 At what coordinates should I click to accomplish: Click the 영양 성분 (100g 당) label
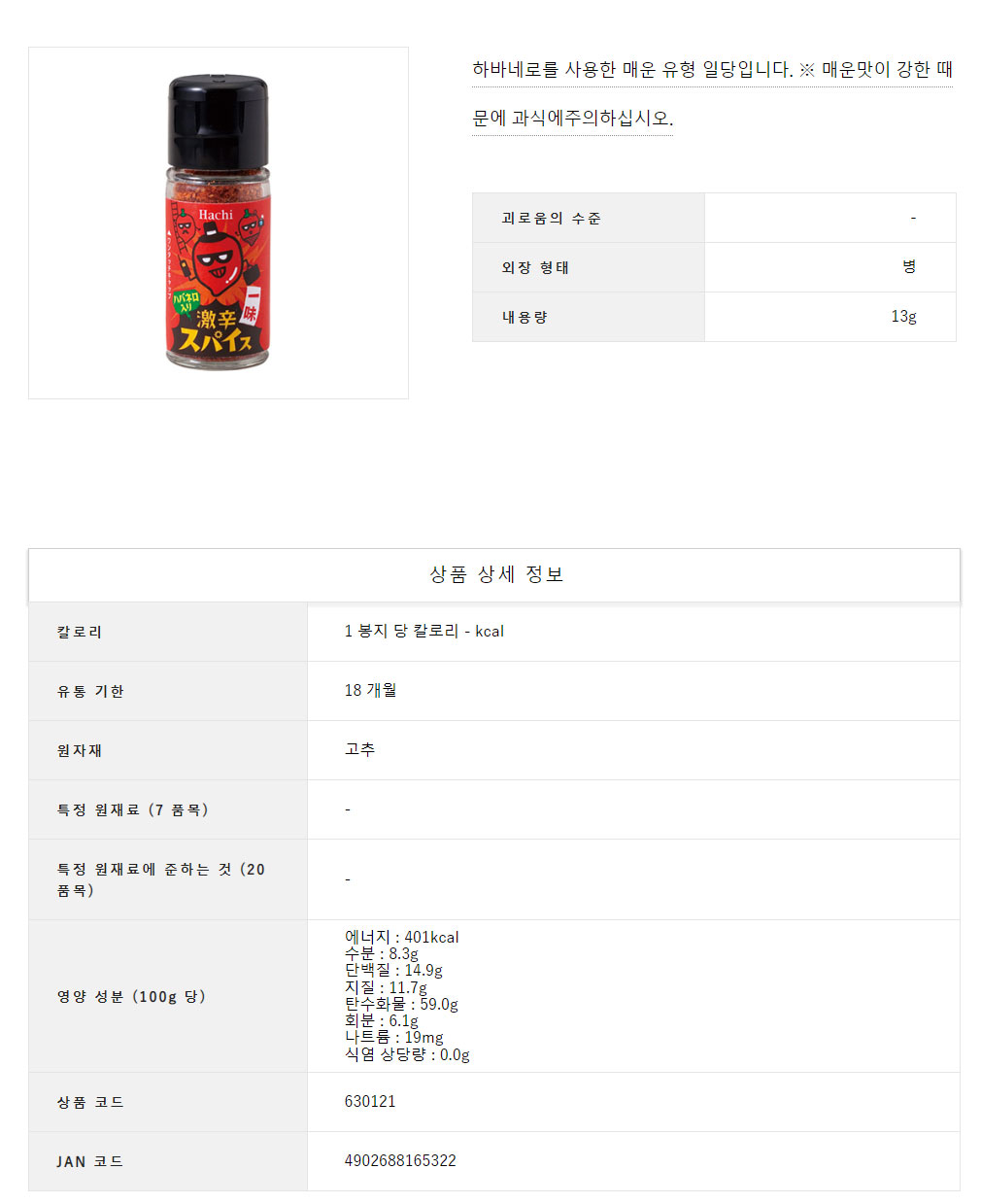point(131,996)
